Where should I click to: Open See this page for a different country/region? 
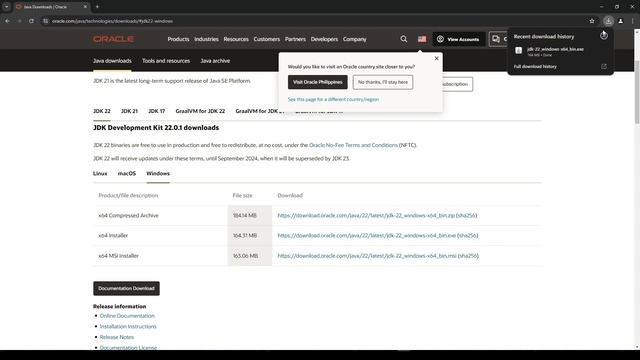[333, 99]
